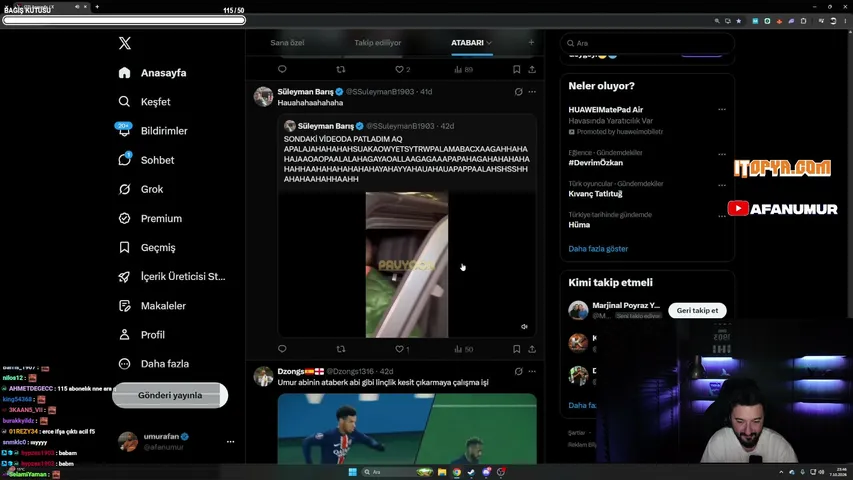Open options for #DevrimÖzkan trend
The width and height of the screenshot is (853, 480).
[721, 154]
